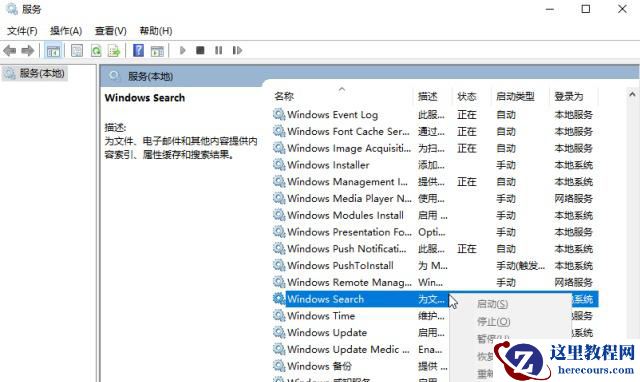Image resolution: width=640 pixels, height=382 pixels.
Task: Select Windows Presentation Foundation row
Action: pyautogui.click(x=435, y=232)
